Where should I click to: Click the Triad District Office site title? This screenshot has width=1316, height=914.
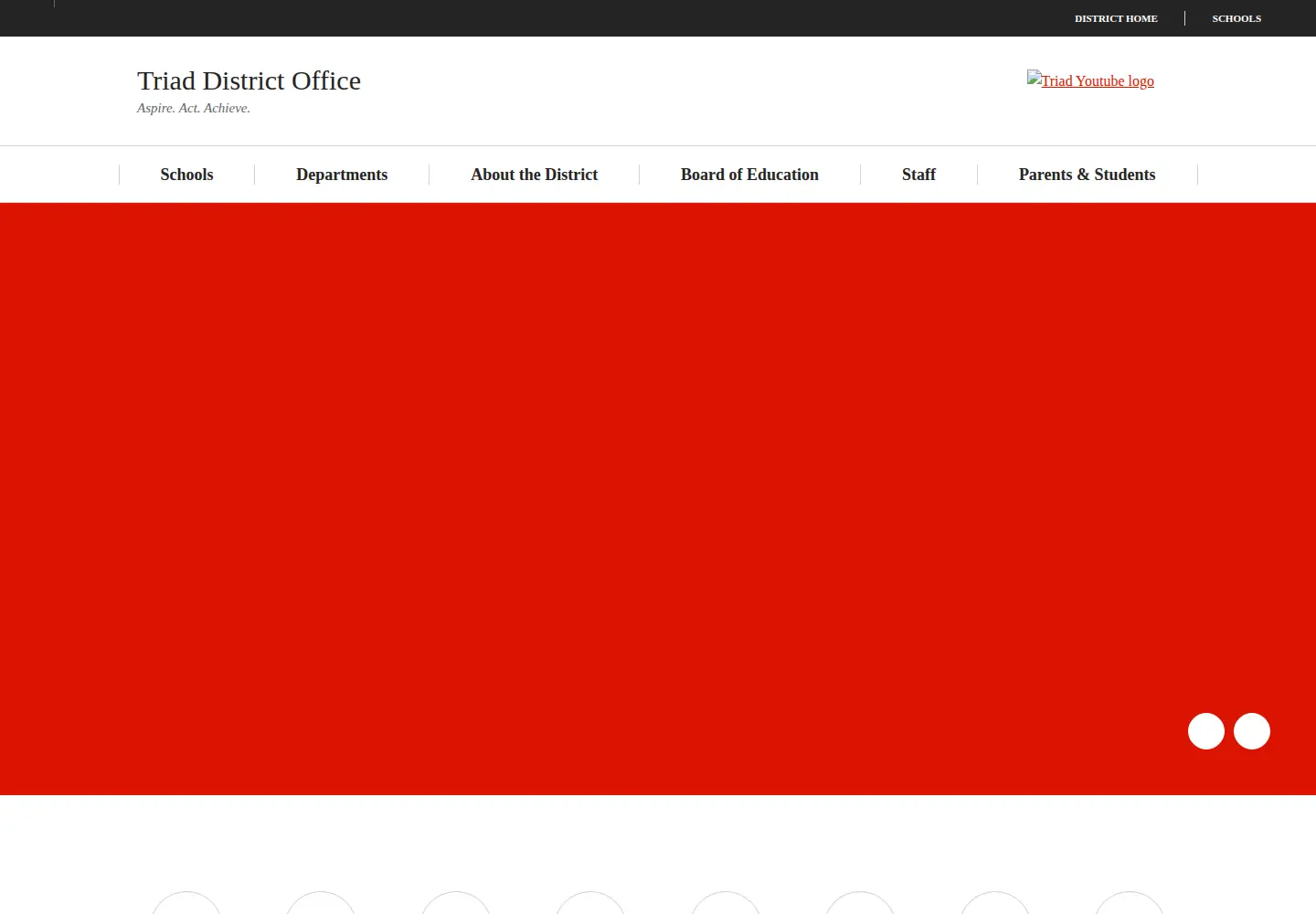[x=249, y=80]
